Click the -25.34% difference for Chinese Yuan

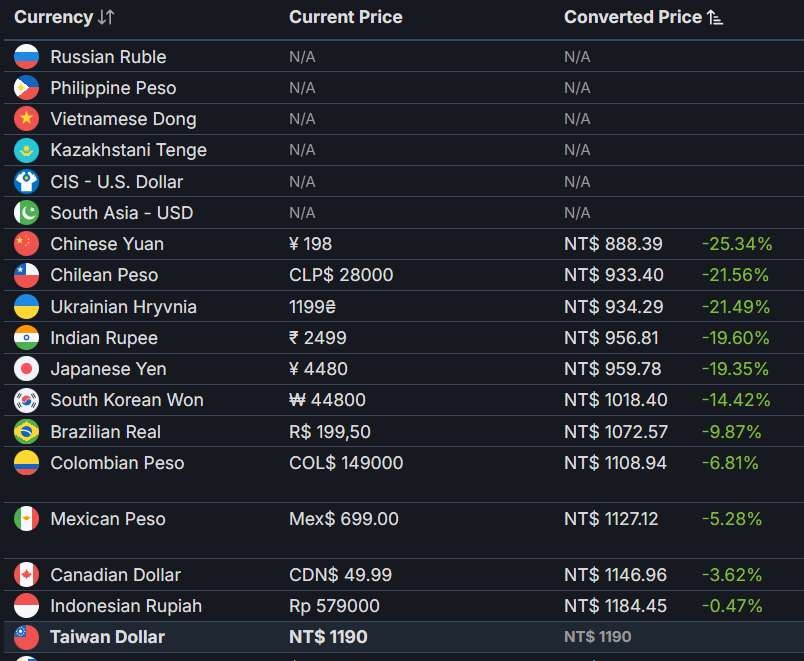point(737,244)
